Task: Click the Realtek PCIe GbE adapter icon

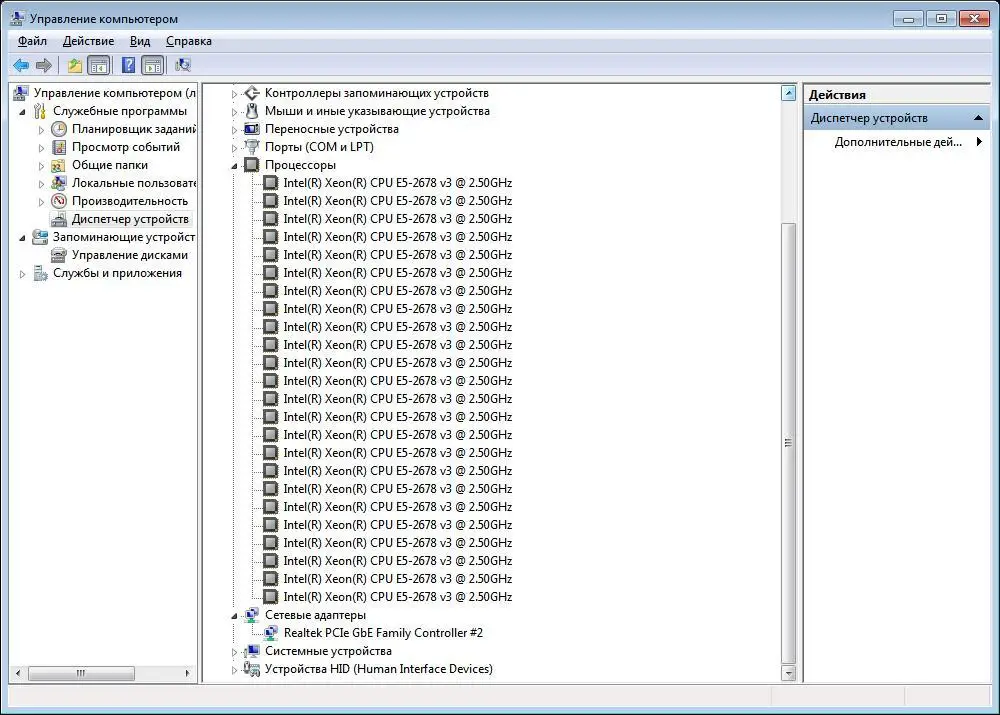Action: coord(271,633)
